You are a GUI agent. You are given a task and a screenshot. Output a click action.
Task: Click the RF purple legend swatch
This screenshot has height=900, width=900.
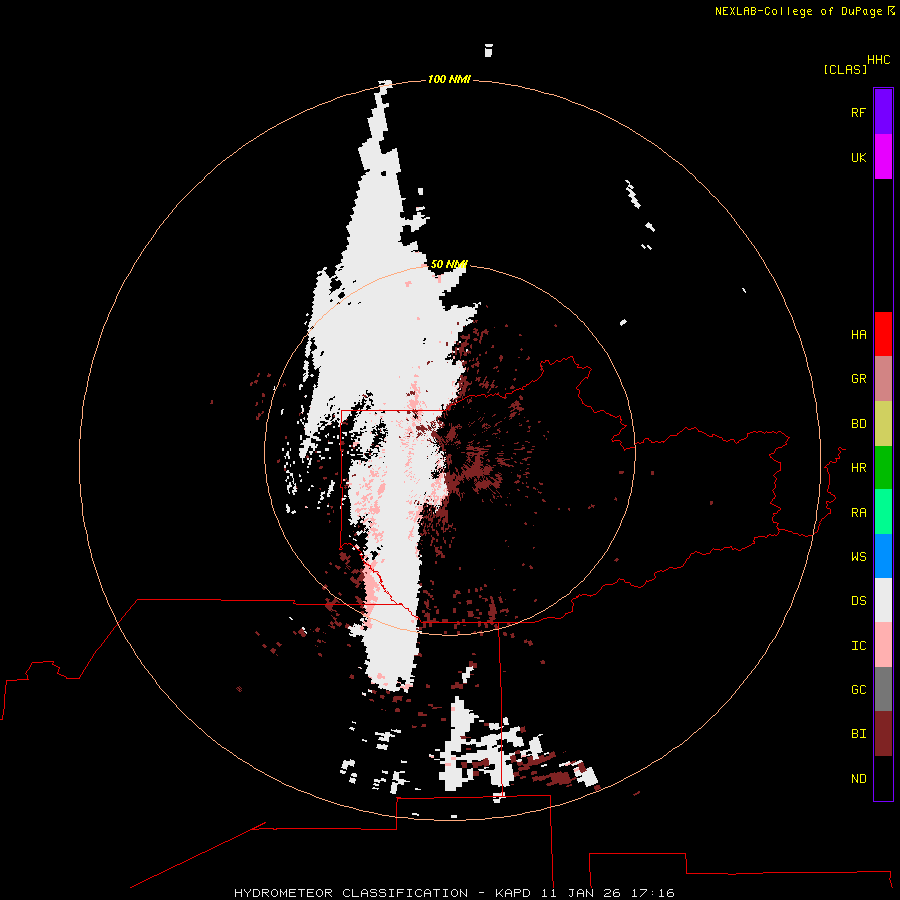tap(883, 112)
